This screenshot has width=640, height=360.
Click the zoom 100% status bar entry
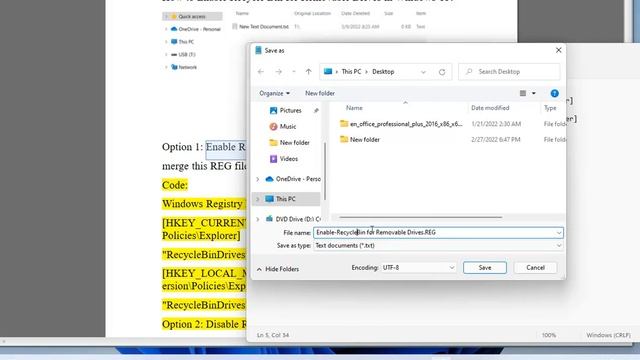click(549, 335)
